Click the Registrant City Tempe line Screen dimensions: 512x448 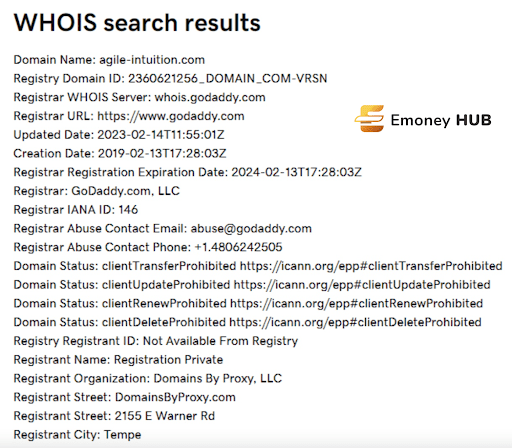(x=77, y=435)
